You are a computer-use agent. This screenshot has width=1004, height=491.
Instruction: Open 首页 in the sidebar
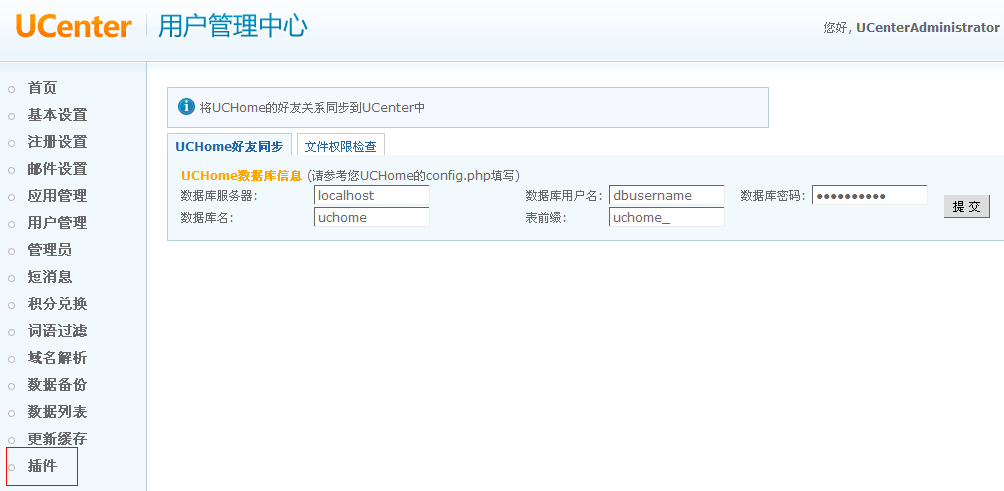pos(42,88)
